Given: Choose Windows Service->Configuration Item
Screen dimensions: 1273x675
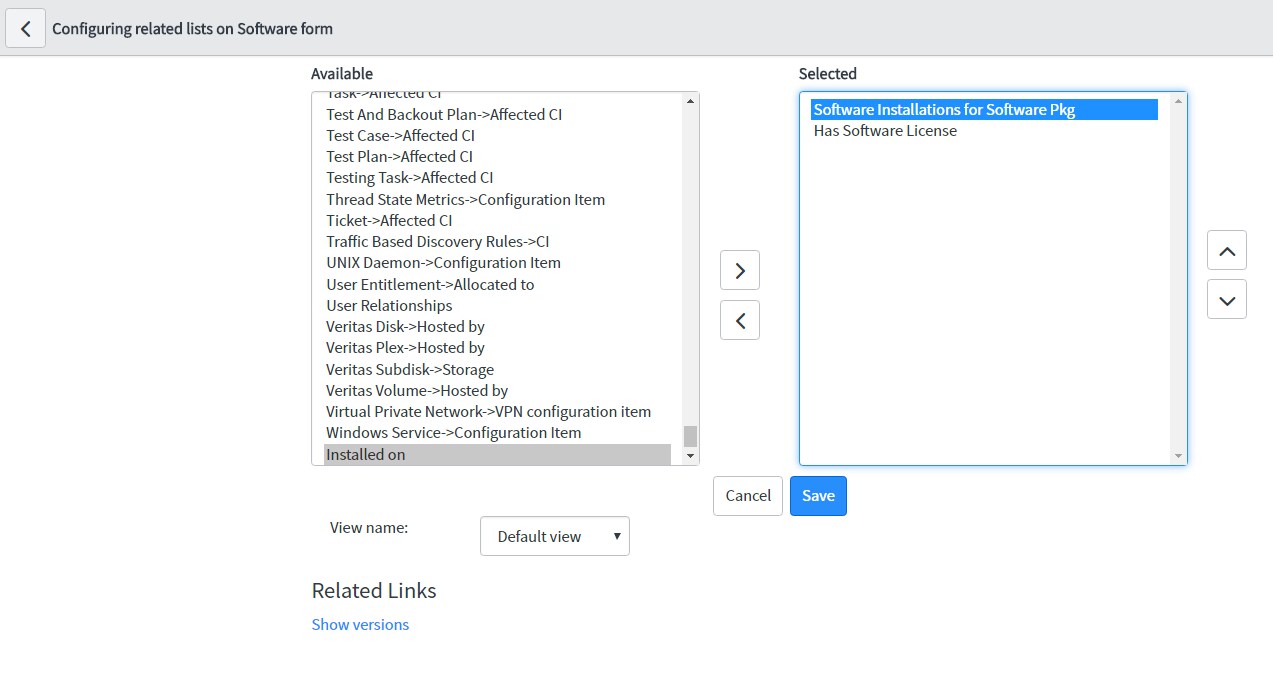Looking at the screenshot, I should pyautogui.click(x=453, y=433).
